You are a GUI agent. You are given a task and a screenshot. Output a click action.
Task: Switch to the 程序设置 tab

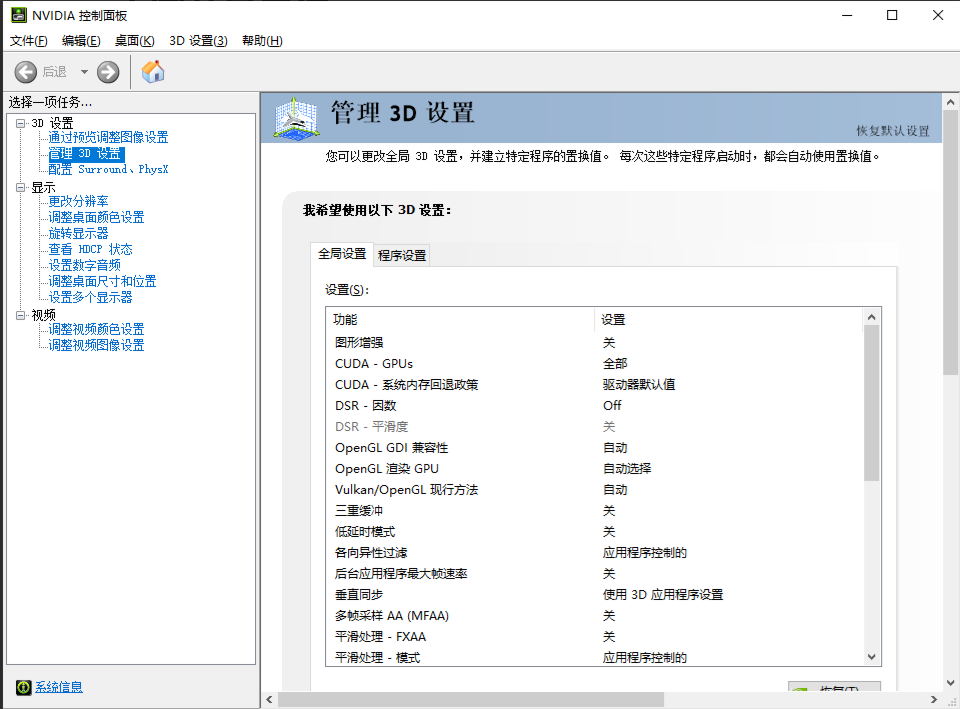[x=402, y=255]
